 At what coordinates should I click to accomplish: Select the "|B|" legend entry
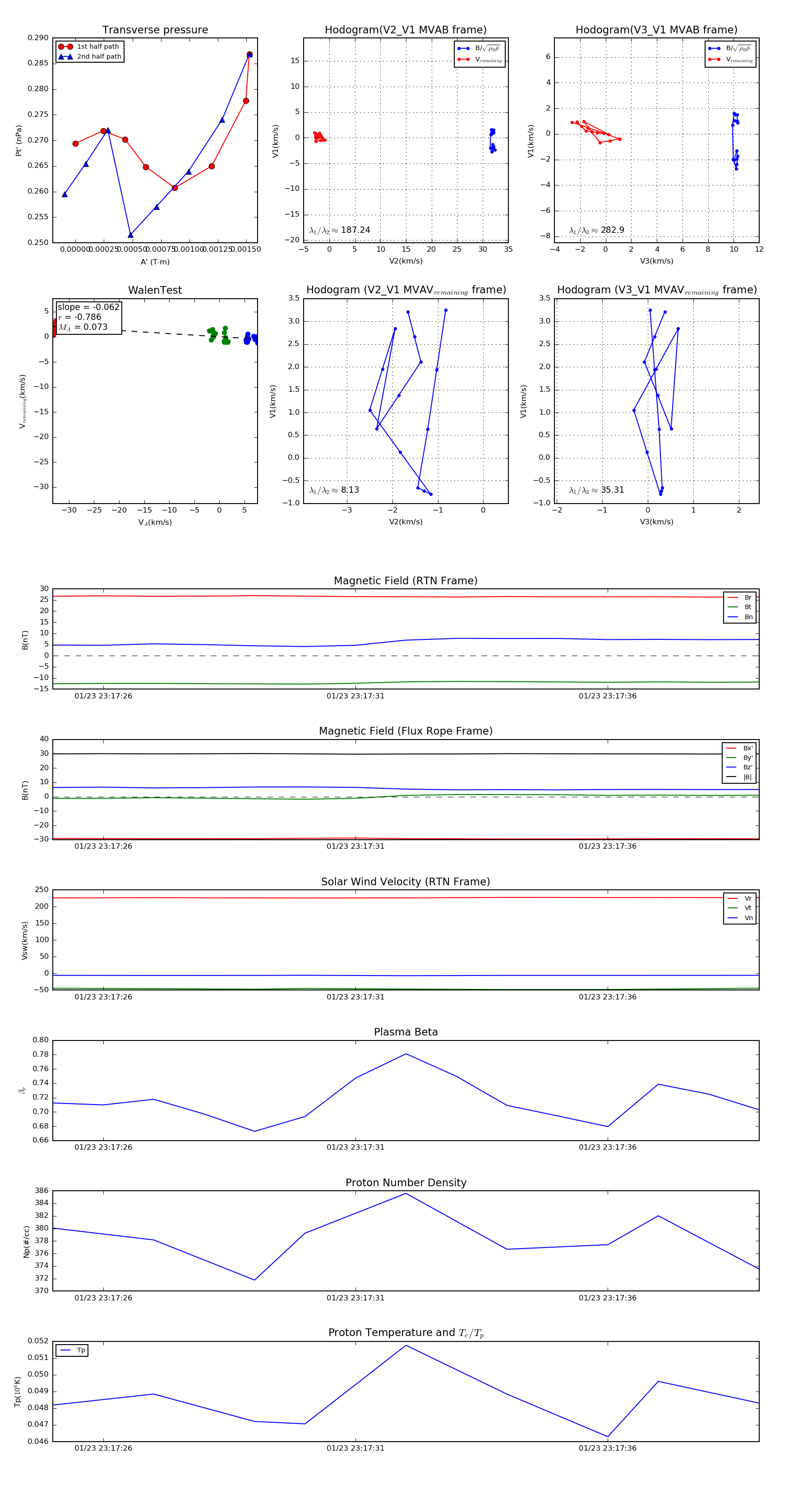click(739, 777)
